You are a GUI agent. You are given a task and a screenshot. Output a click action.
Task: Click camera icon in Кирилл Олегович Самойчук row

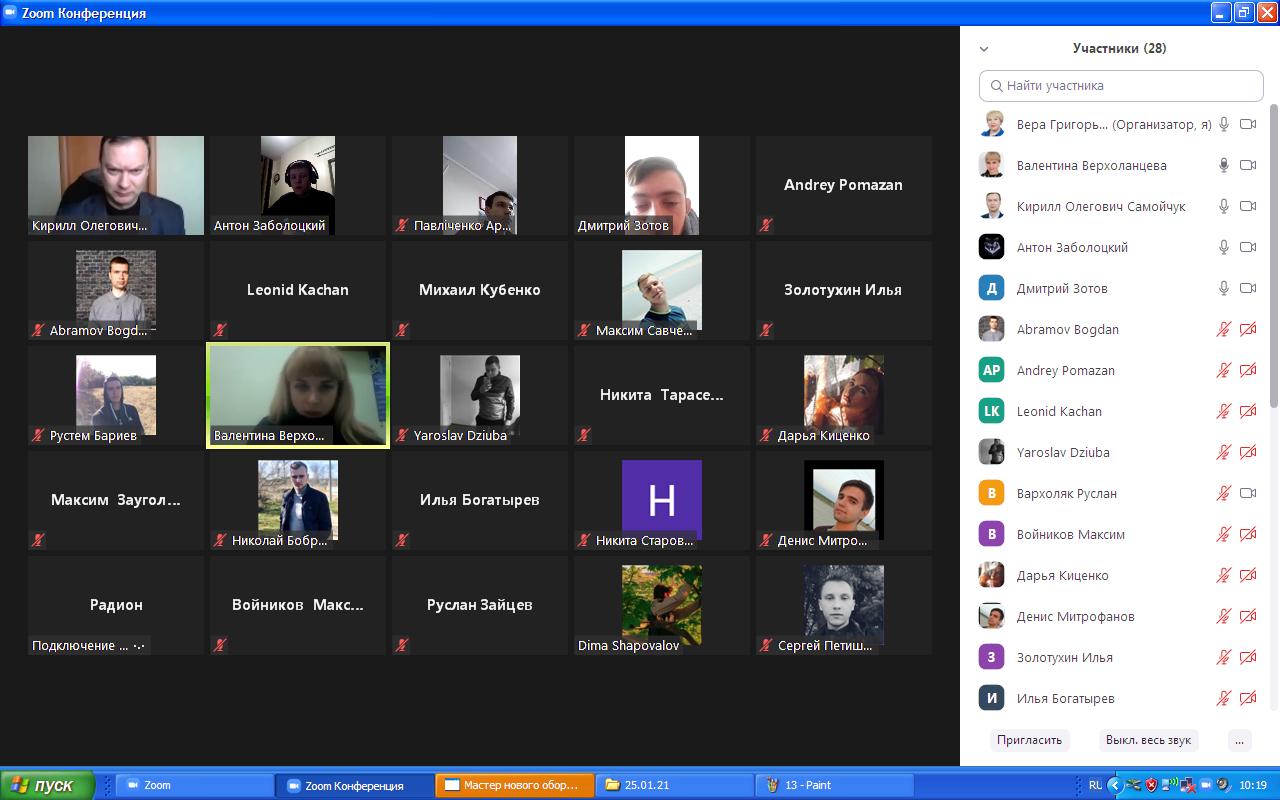pos(1248,206)
